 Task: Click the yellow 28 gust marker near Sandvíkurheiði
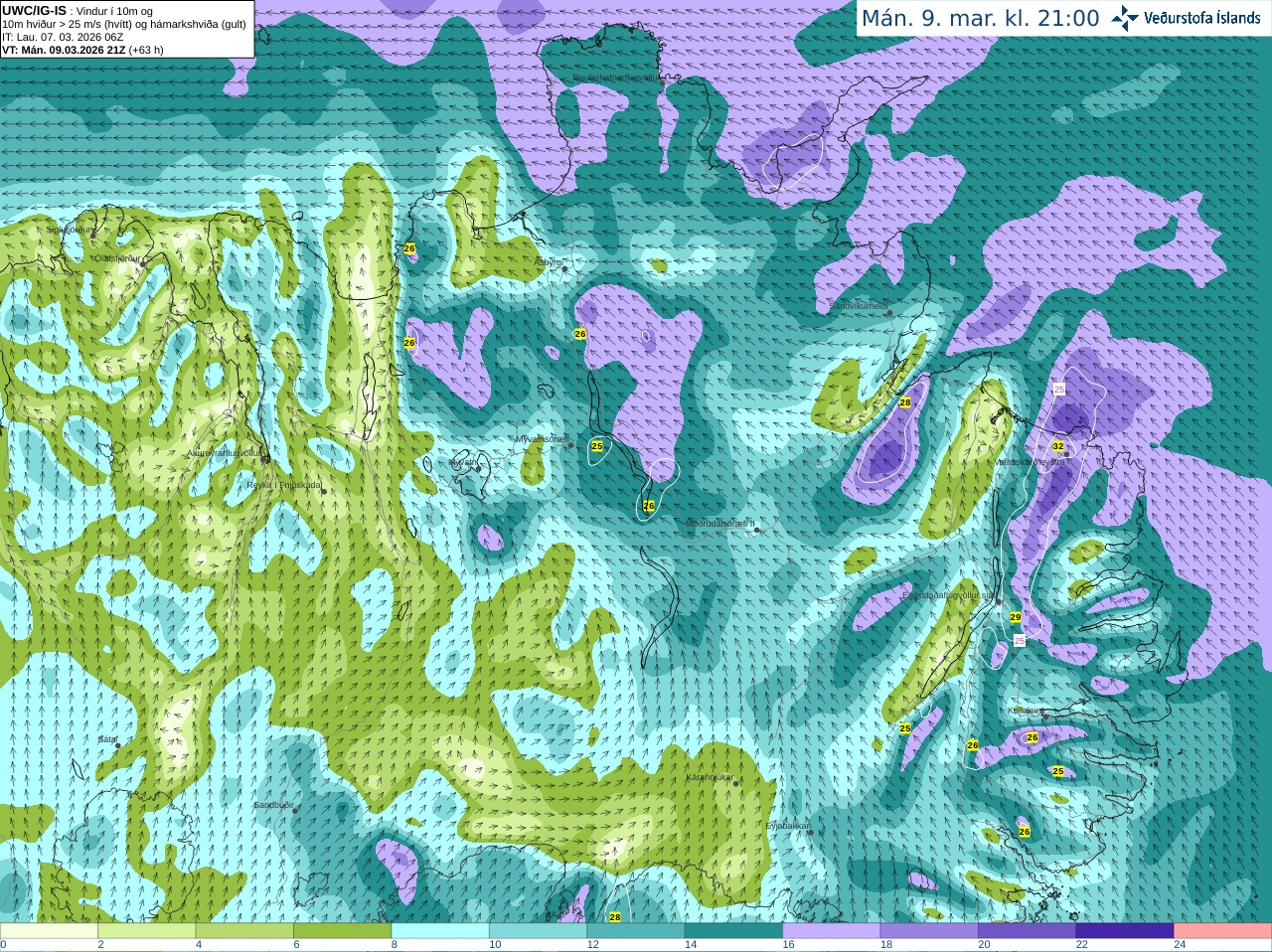tap(905, 402)
